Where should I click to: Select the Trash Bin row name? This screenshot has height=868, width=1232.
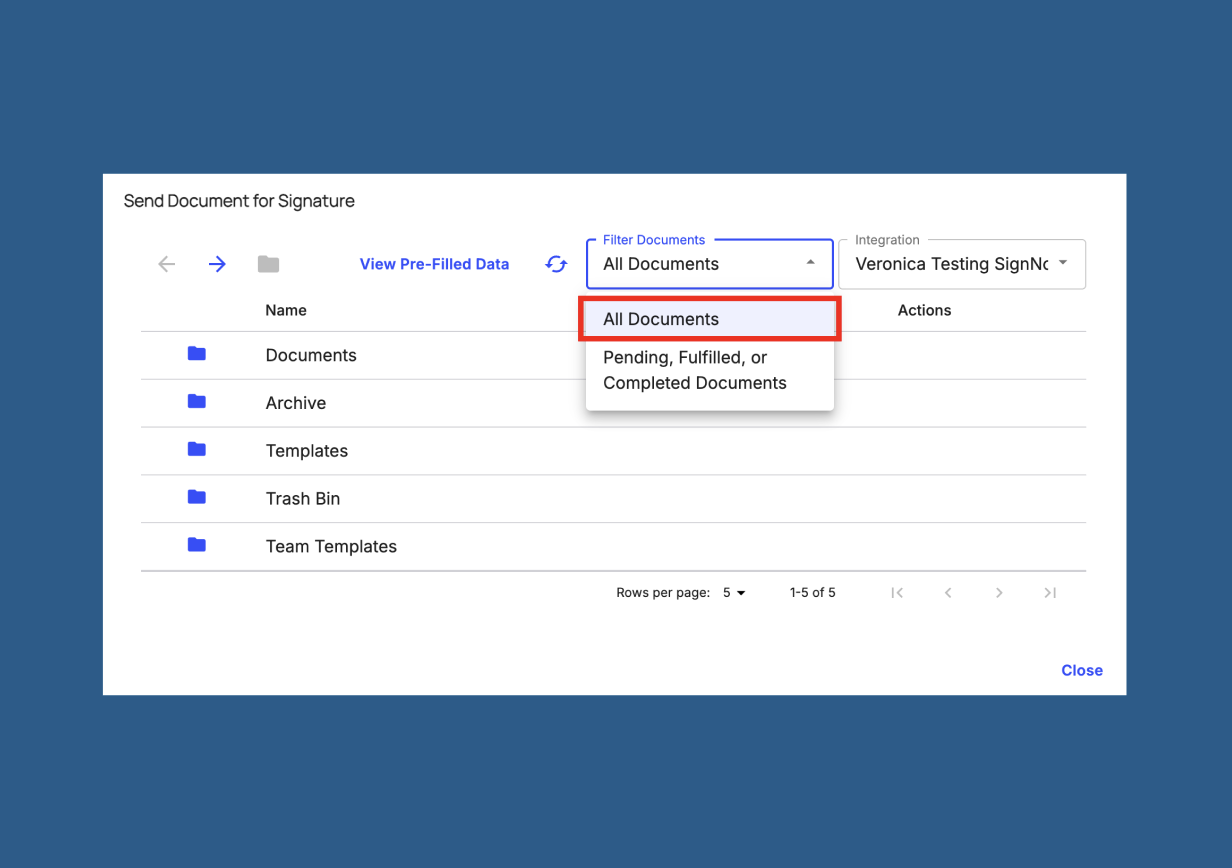[x=303, y=498]
